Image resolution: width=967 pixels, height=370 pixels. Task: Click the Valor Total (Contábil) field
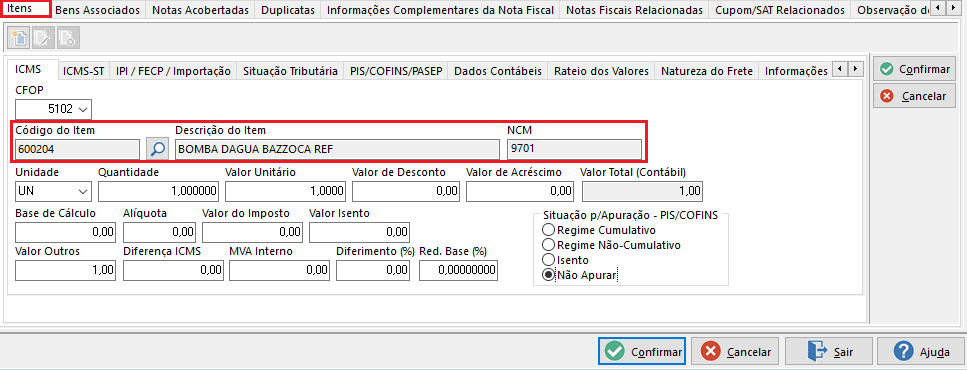(x=642, y=192)
